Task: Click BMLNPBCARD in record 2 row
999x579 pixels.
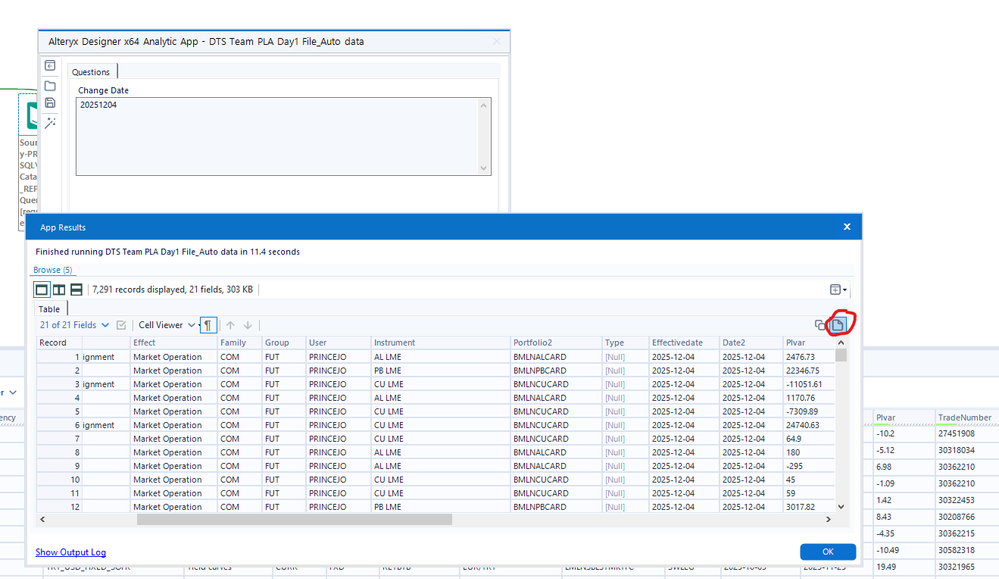Action: 540,371
